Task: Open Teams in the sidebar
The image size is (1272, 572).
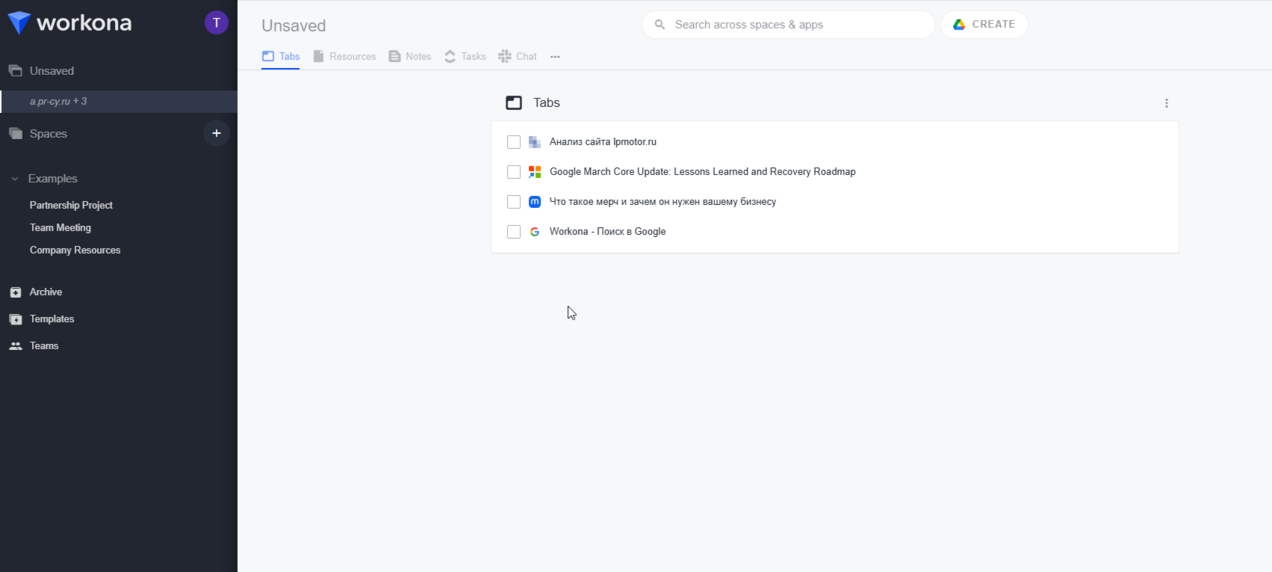Action: coord(44,346)
